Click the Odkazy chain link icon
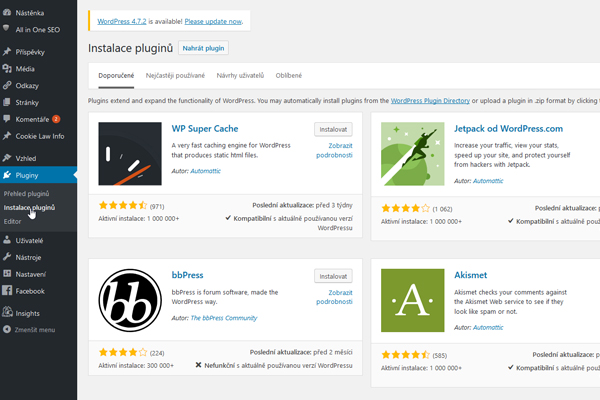Viewport: 600px width, 400px height. point(7,85)
